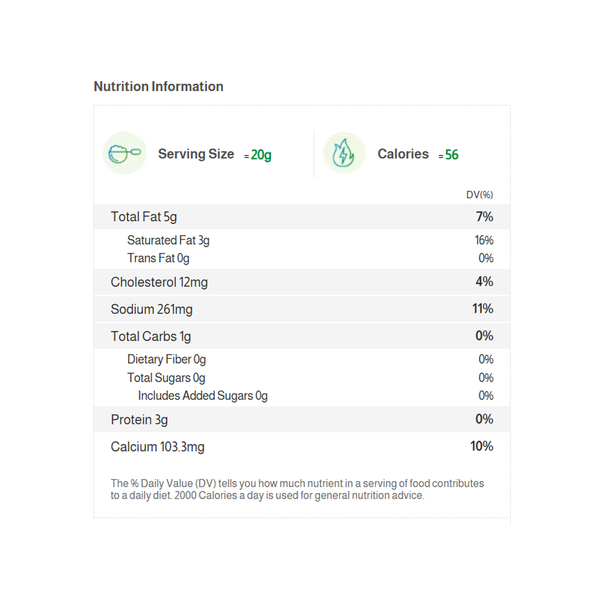Select the Dietary Fiber 0g entry
Viewport: 600px width, 600px height.
pos(166,360)
